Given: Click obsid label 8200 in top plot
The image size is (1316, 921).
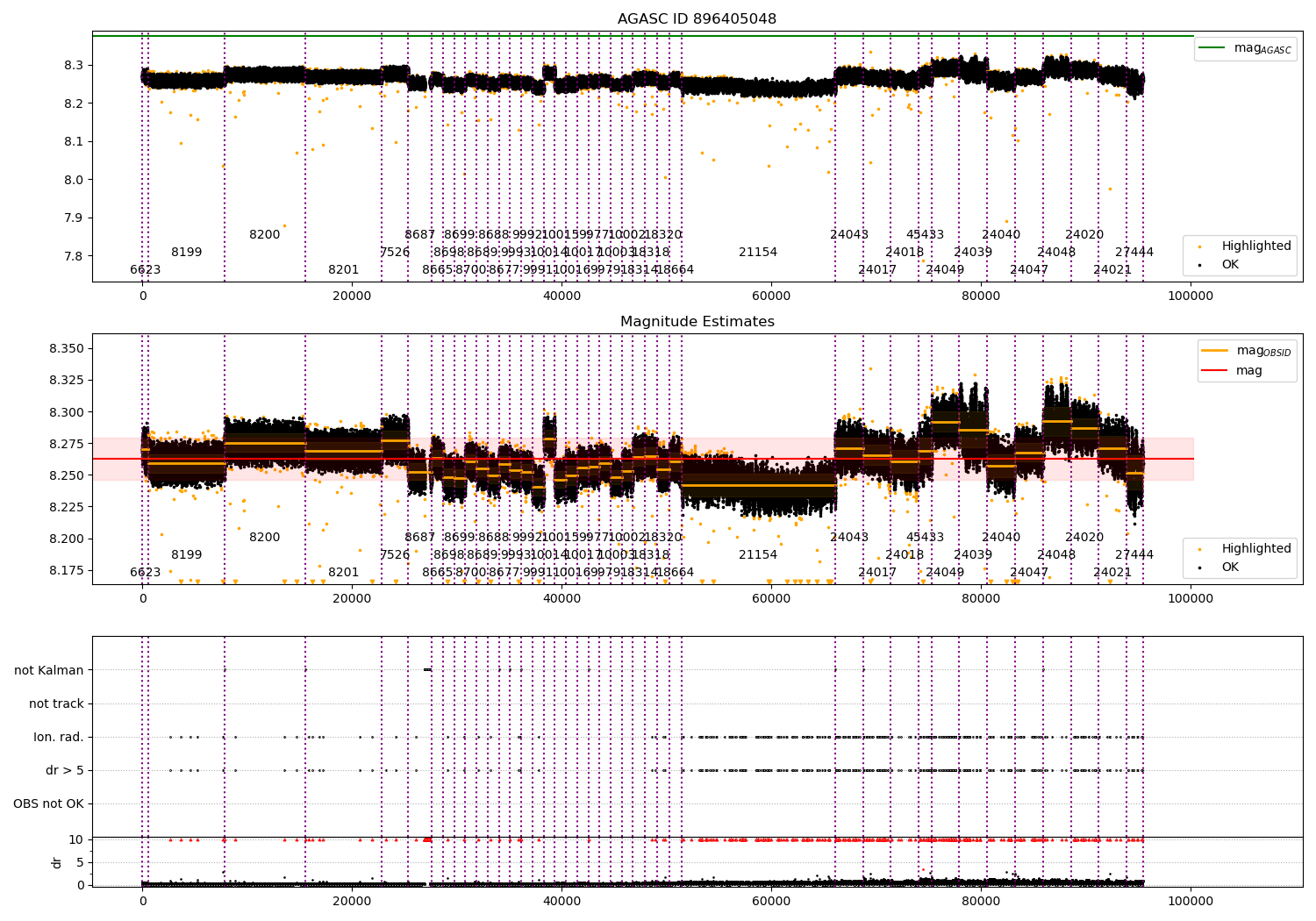Looking at the screenshot, I should coord(265,234).
